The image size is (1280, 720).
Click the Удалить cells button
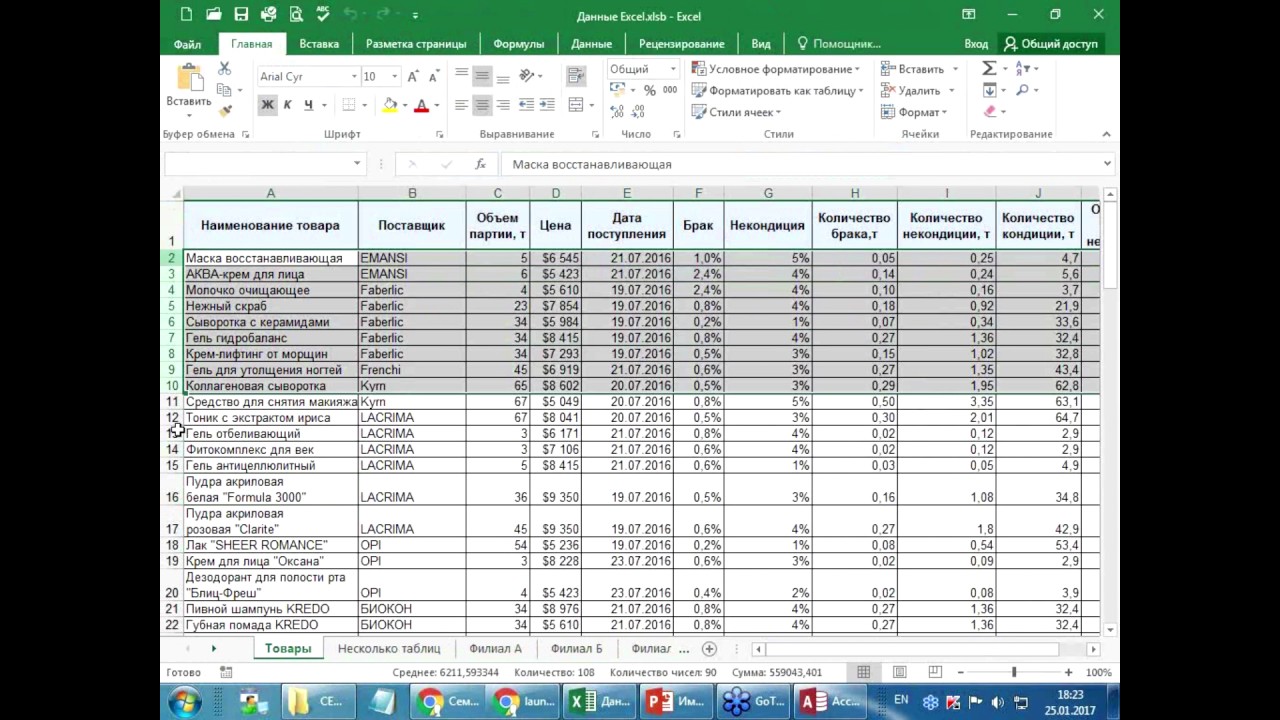[x=913, y=90]
